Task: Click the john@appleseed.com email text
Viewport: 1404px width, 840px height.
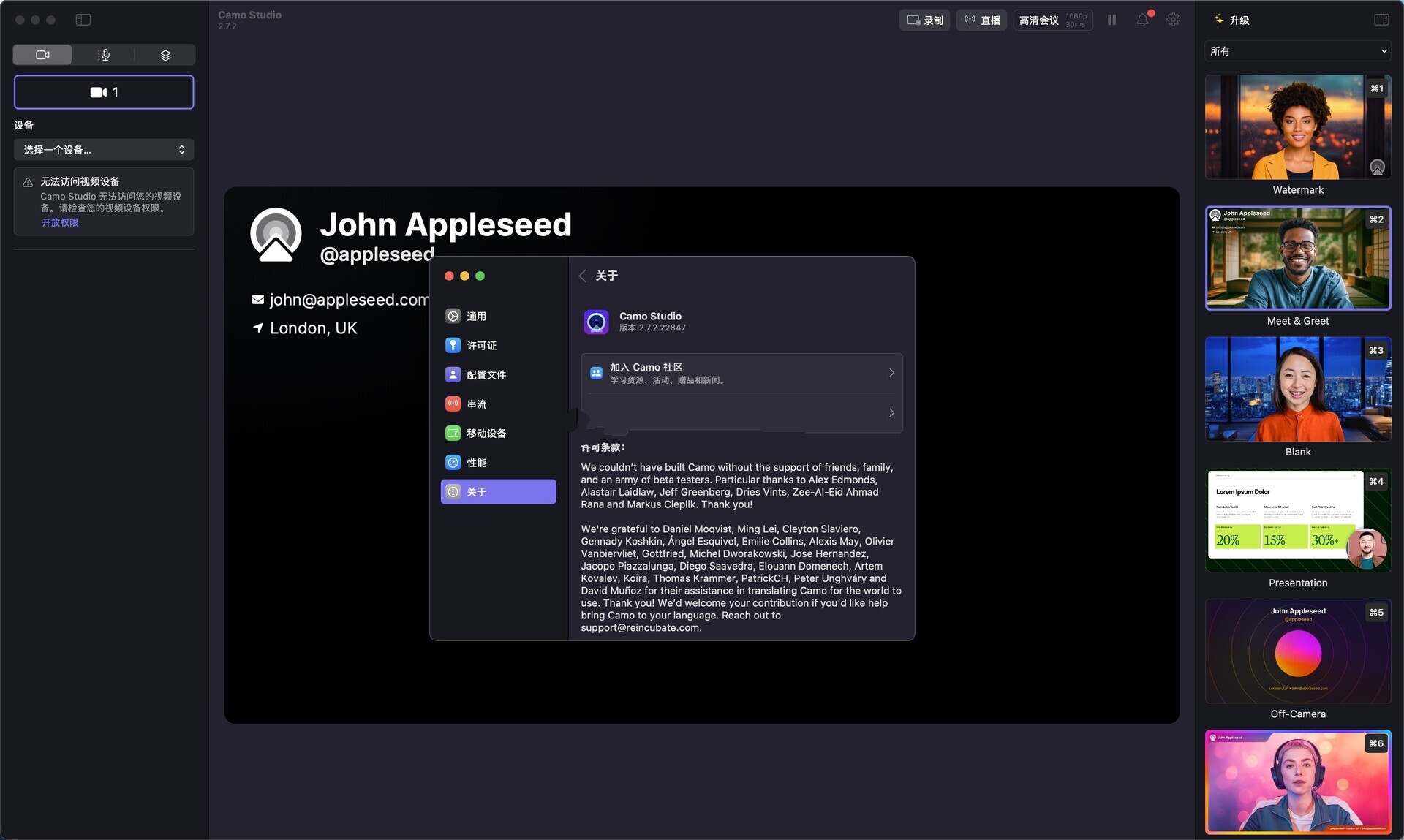Action: pos(350,300)
